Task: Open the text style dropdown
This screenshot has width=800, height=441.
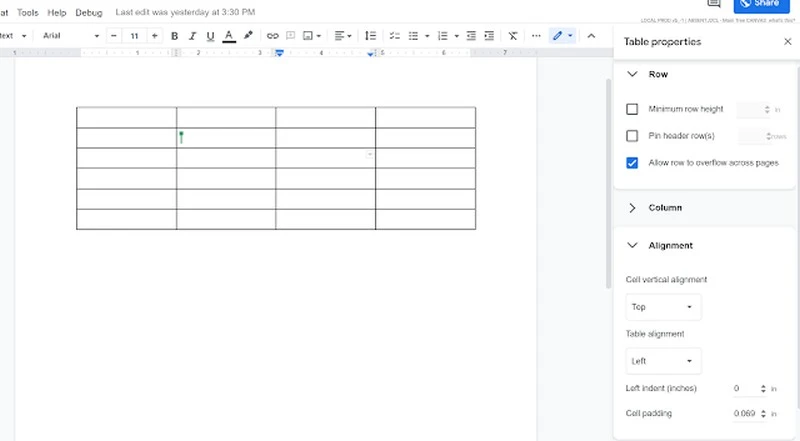Action: (x=13, y=36)
